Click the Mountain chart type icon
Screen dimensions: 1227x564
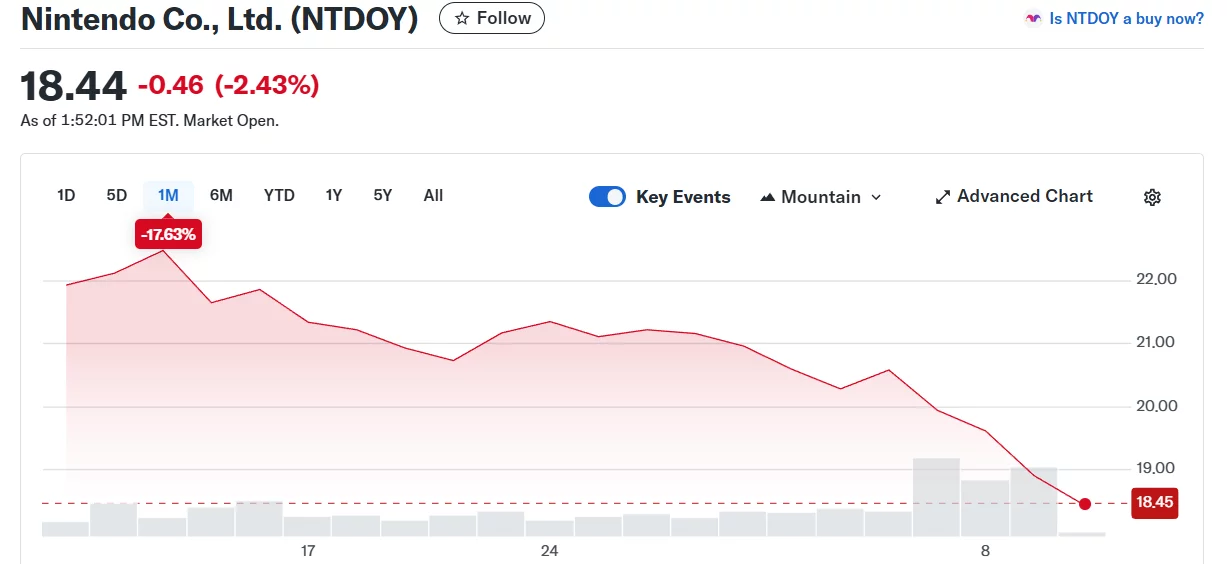(768, 198)
